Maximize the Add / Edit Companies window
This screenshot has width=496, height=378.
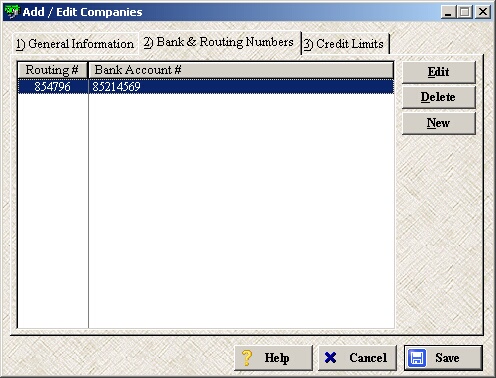(x=465, y=12)
